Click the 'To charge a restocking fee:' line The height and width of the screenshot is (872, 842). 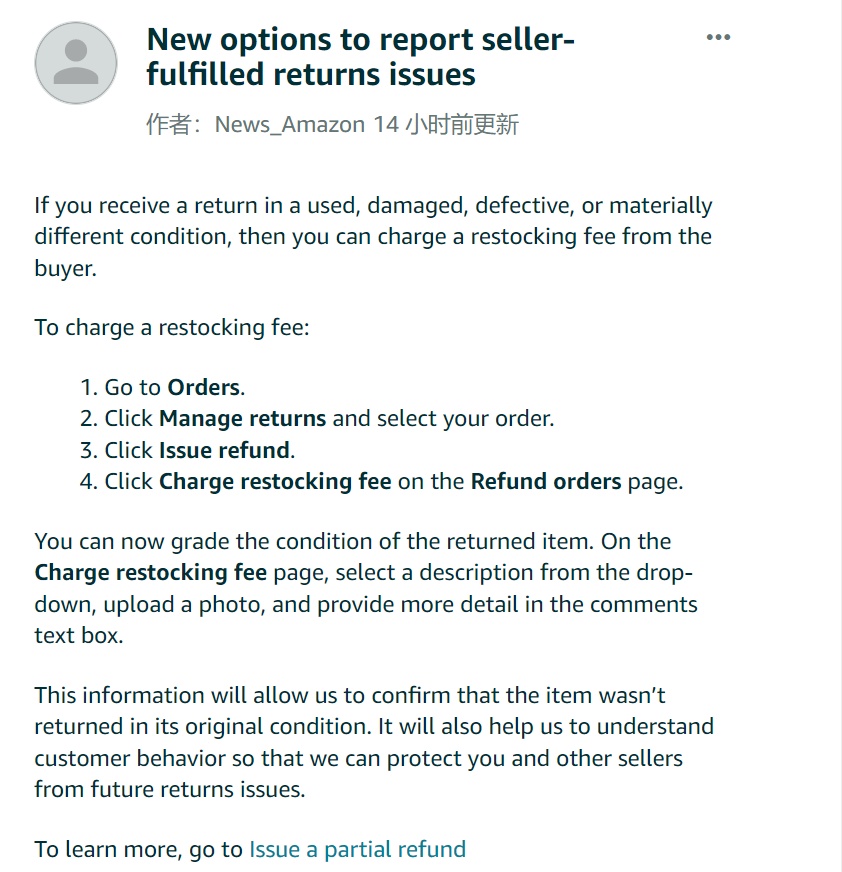[x=172, y=328]
